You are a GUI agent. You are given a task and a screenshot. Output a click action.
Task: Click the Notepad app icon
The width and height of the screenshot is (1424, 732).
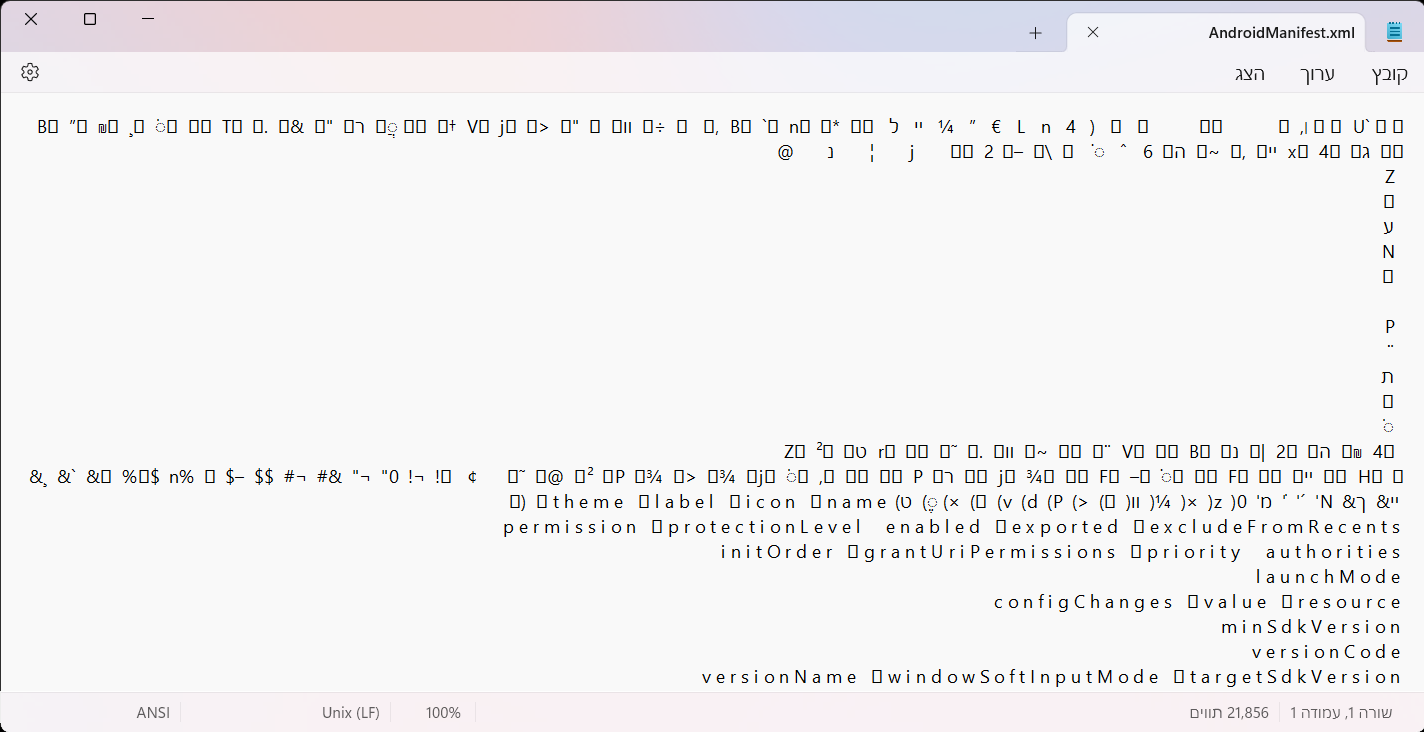[1394, 32]
